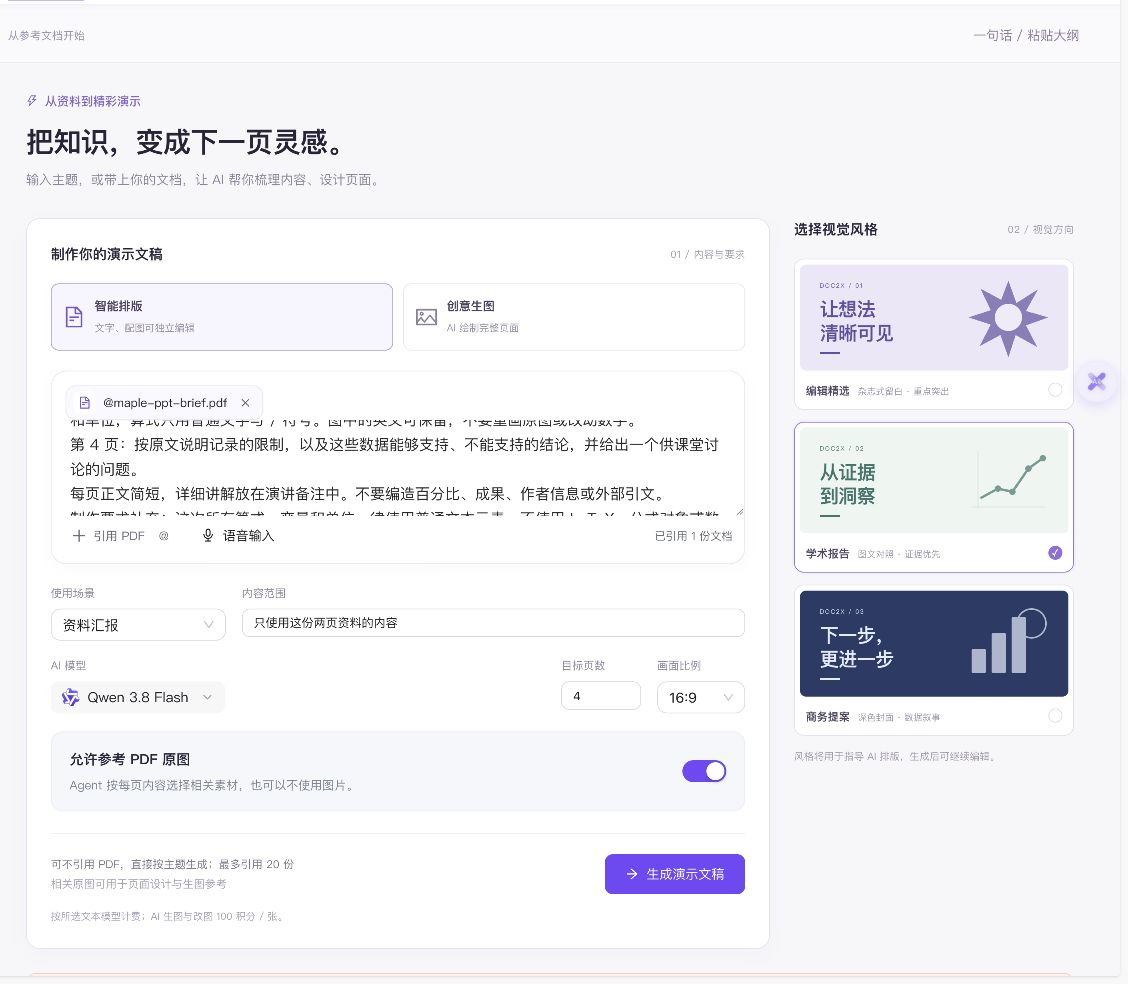Click the 引用 PDF button
The height and width of the screenshot is (984, 1128).
click(109, 536)
